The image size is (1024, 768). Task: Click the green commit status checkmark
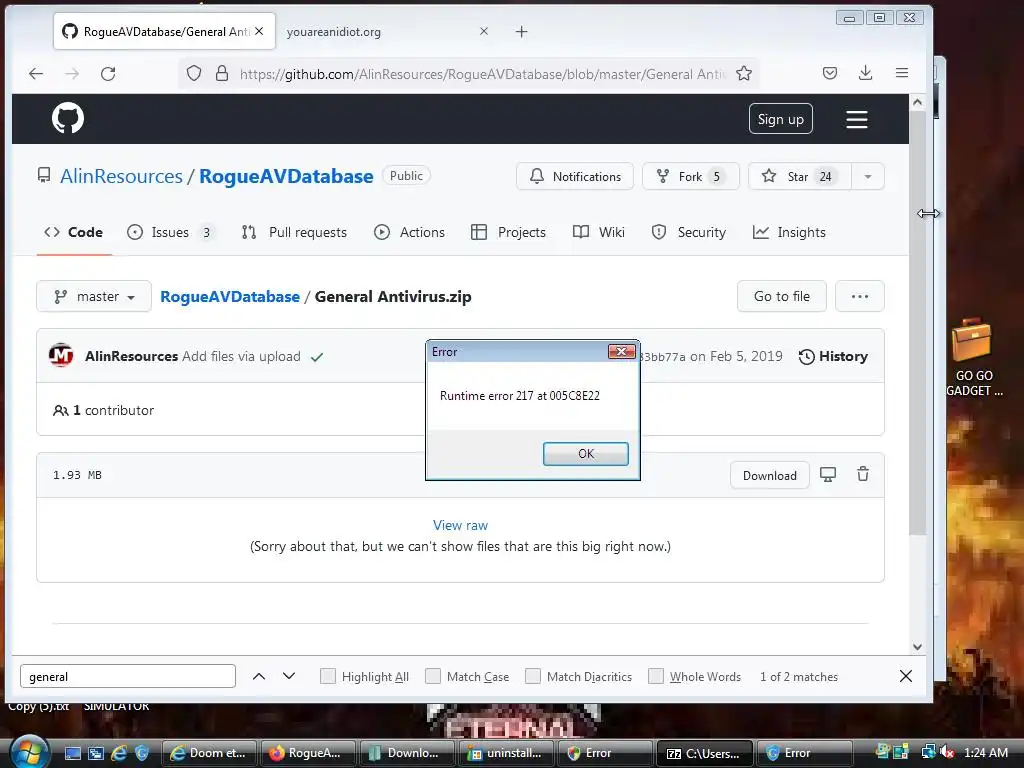317,357
